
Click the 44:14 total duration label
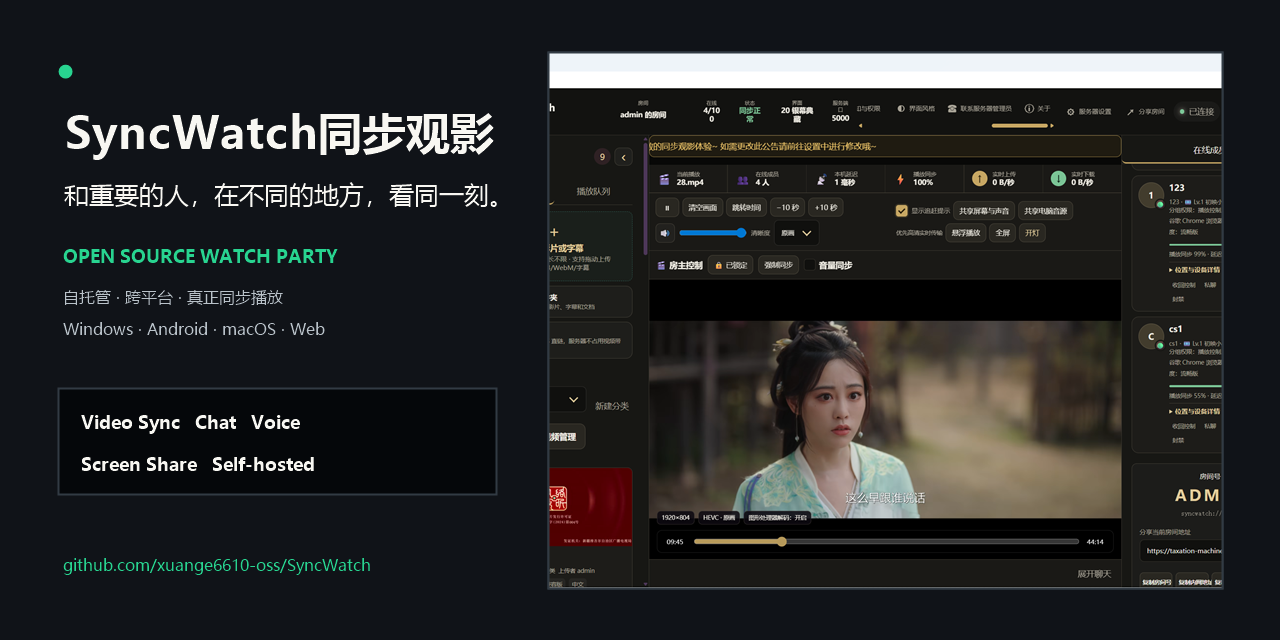[1095, 542]
